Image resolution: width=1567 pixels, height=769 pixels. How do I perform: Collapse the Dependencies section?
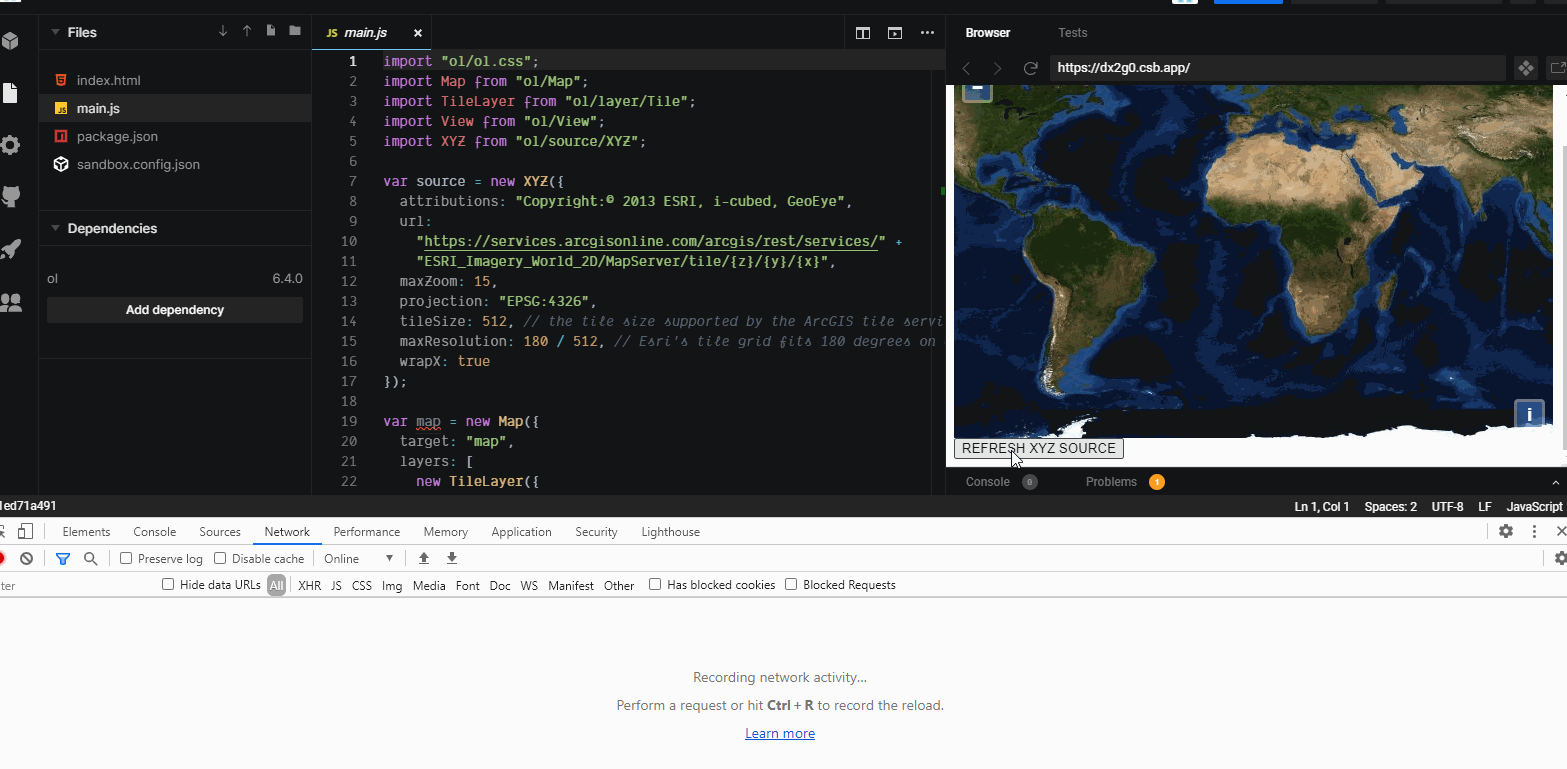pos(56,228)
